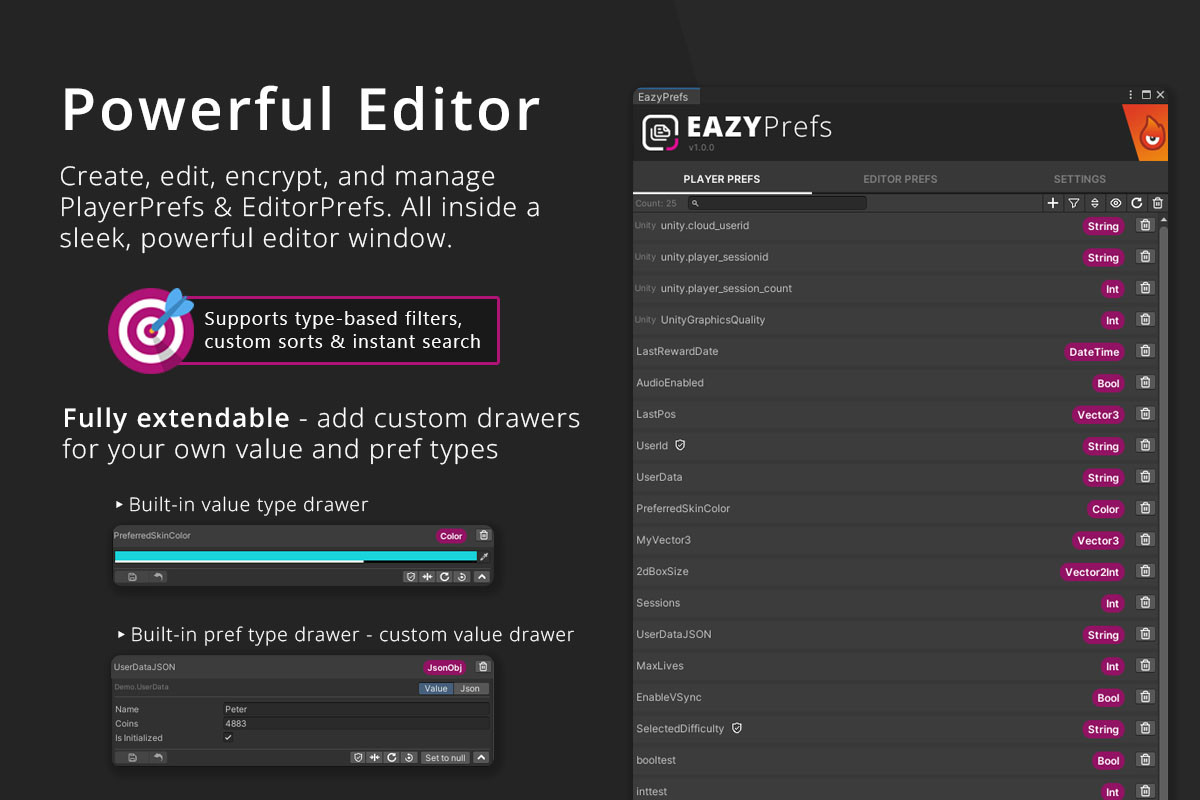Open the type filter funnel icon

pyautogui.click(x=1074, y=203)
